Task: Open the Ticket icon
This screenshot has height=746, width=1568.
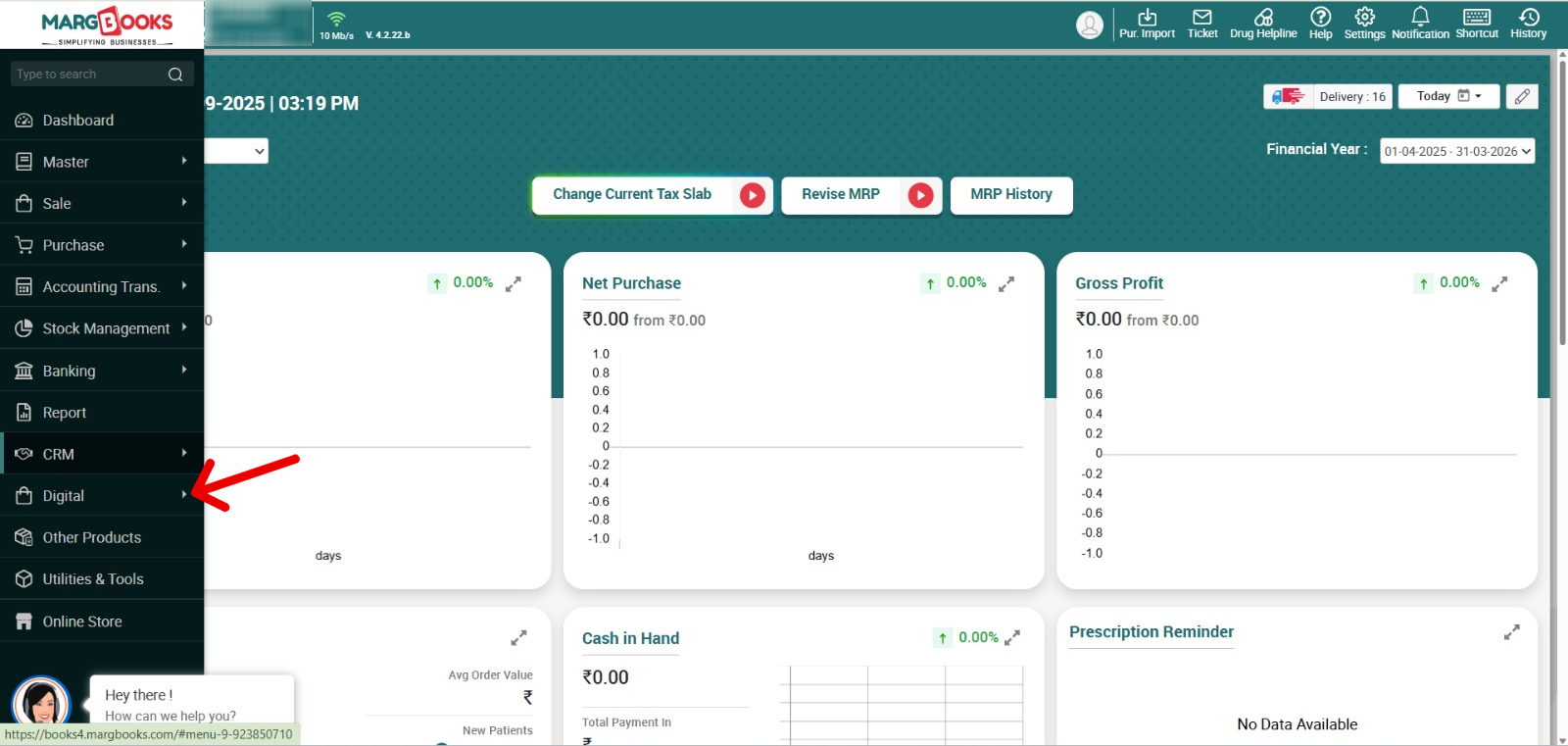Action: coord(1202,24)
